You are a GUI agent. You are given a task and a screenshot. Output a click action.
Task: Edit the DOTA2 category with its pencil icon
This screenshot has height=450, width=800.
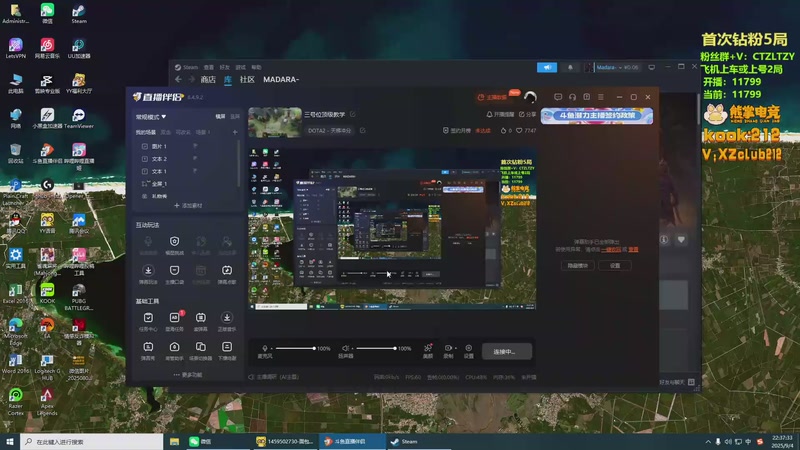[362, 131]
